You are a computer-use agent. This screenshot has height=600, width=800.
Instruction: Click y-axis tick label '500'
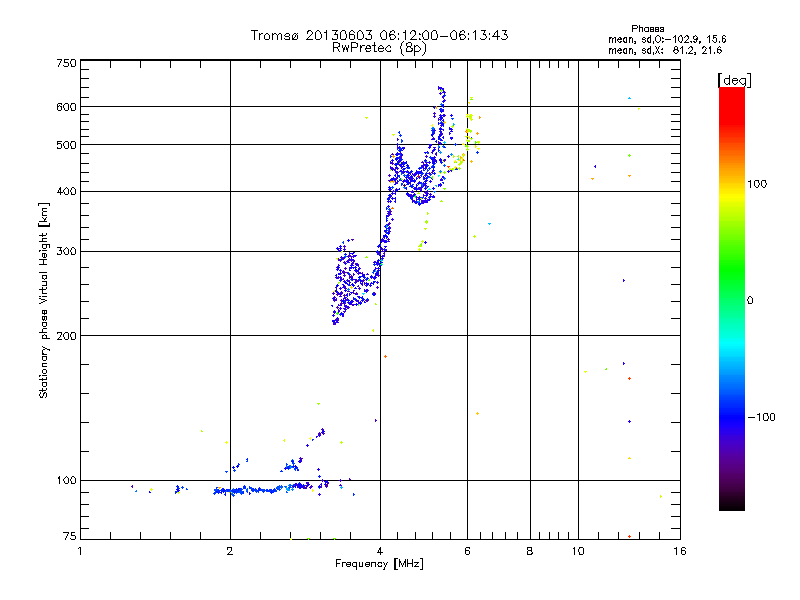67,145
